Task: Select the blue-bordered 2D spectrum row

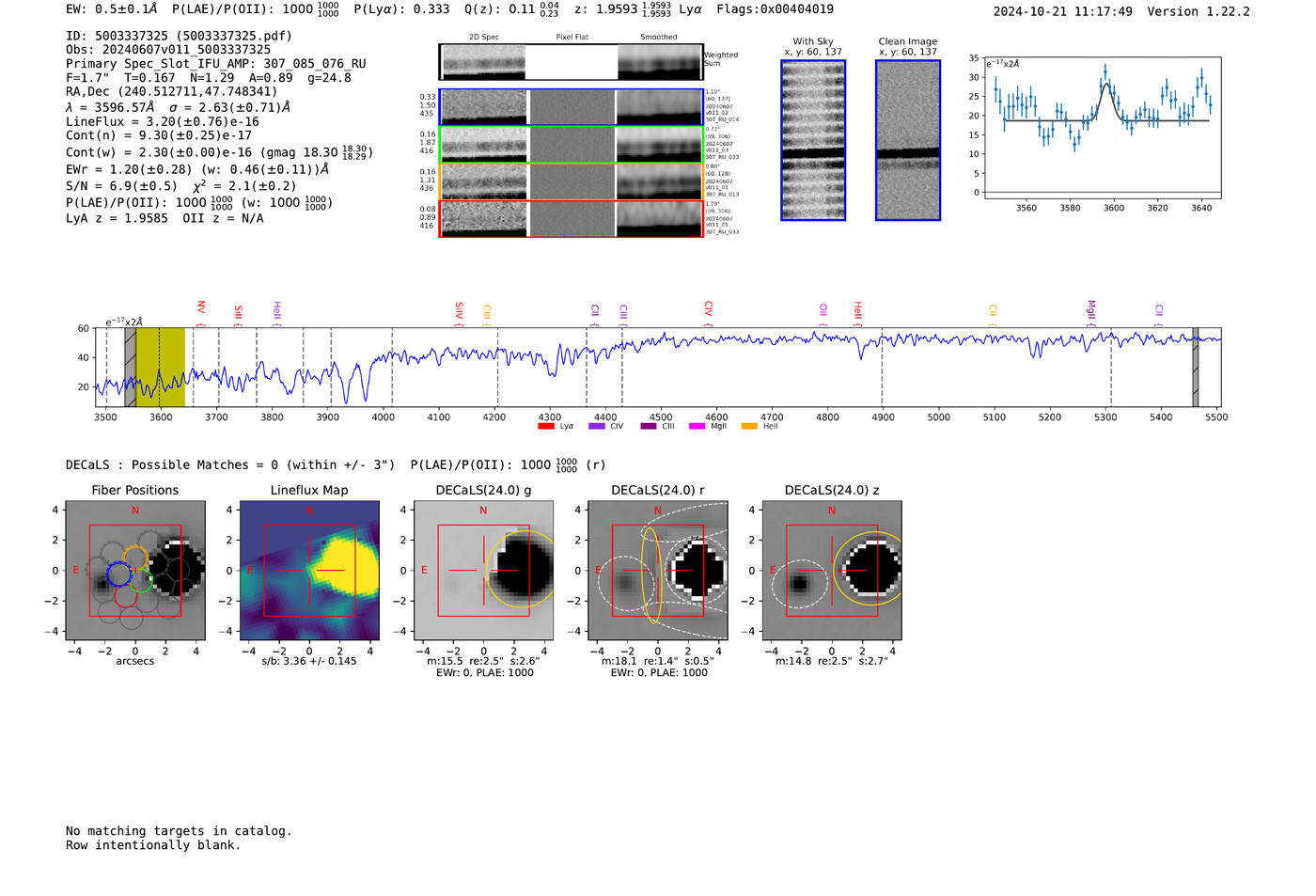Action: coord(572,107)
